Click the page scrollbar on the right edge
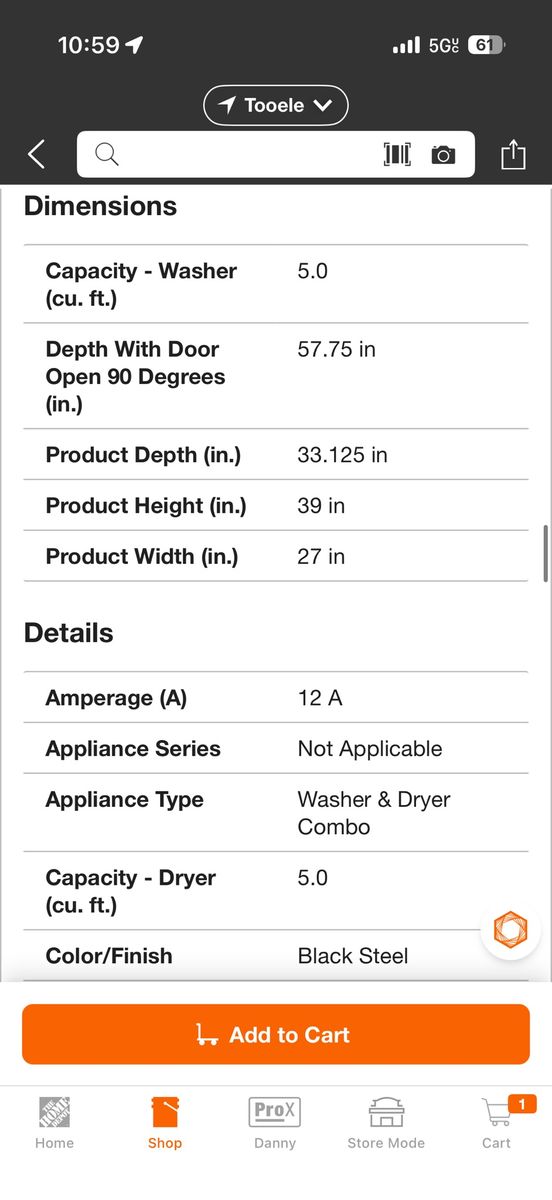 click(545, 552)
